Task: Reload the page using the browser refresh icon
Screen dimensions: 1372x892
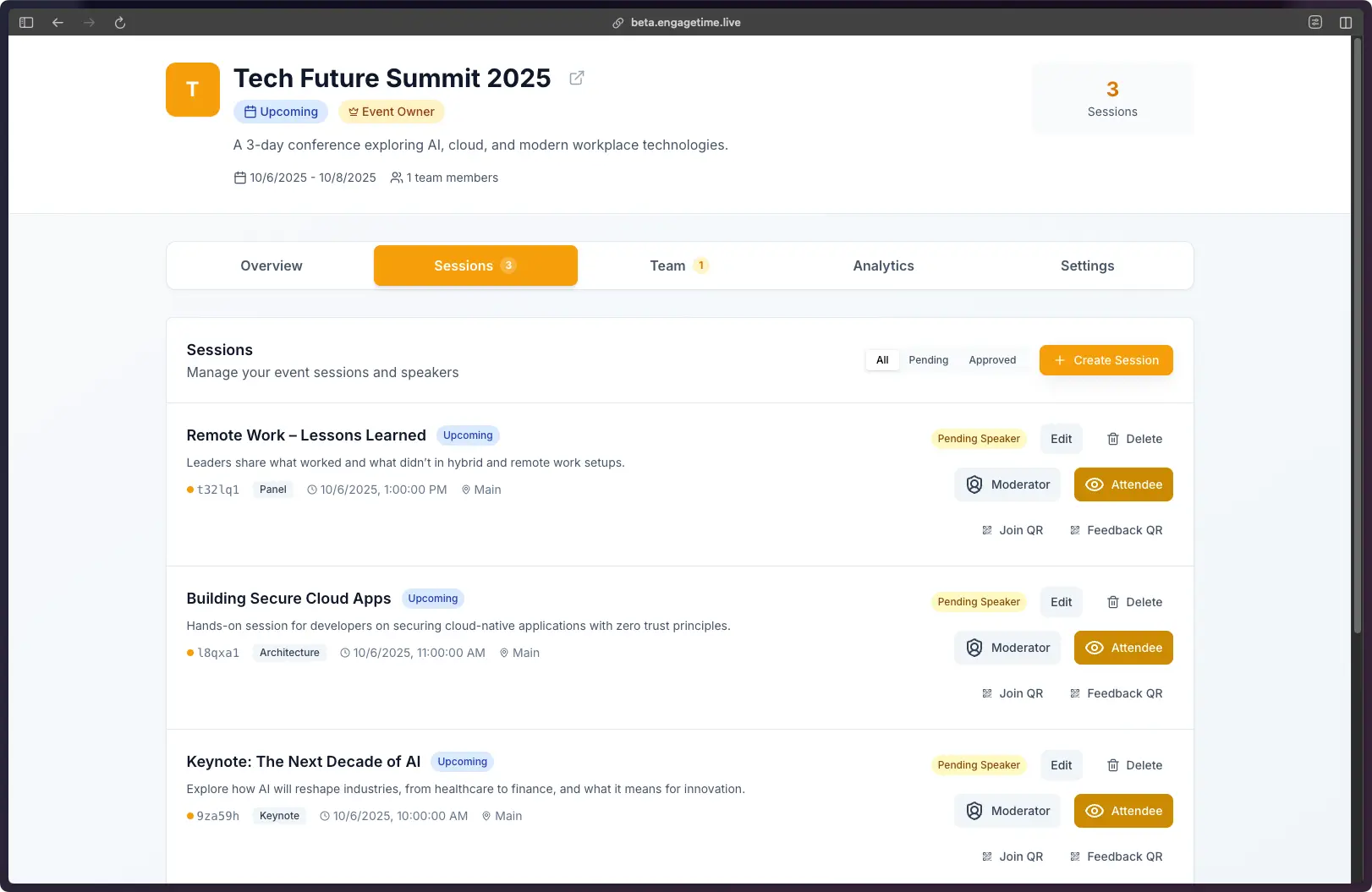Action: [119, 22]
